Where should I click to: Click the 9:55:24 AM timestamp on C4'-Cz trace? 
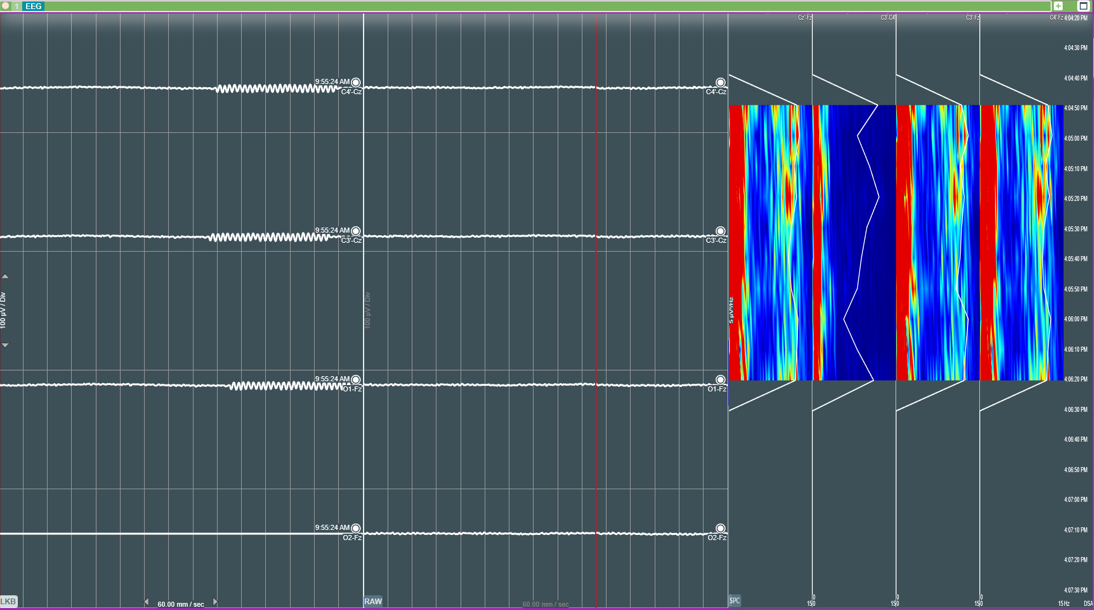(x=332, y=82)
